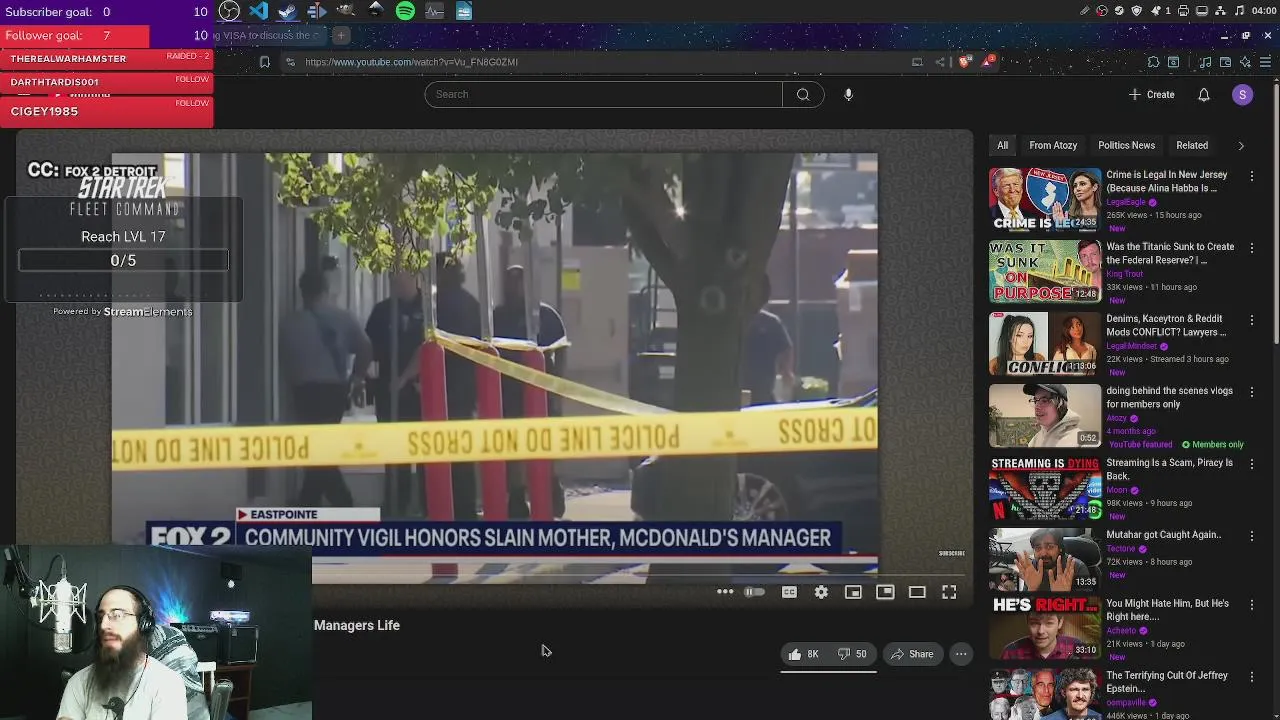Click the Brave Shields icon

[x=964, y=62]
